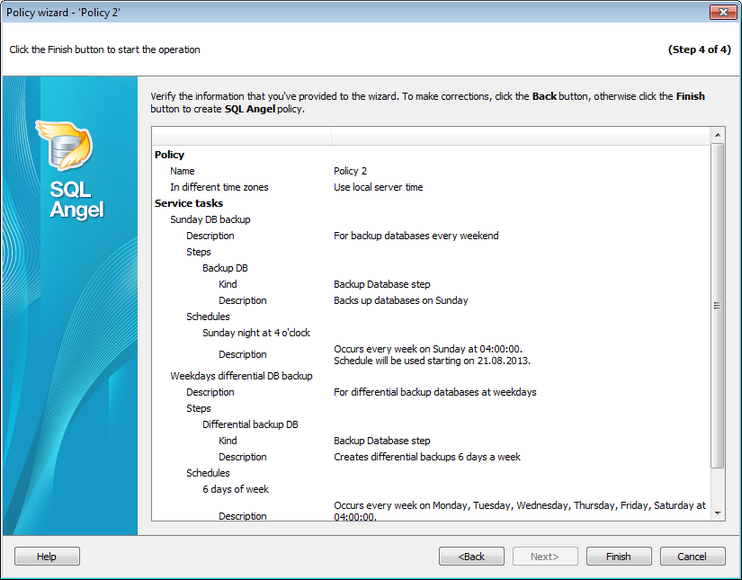Viewport: 742px width, 580px height.
Task: Cancel the policy wizard
Action: (x=692, y=556)
